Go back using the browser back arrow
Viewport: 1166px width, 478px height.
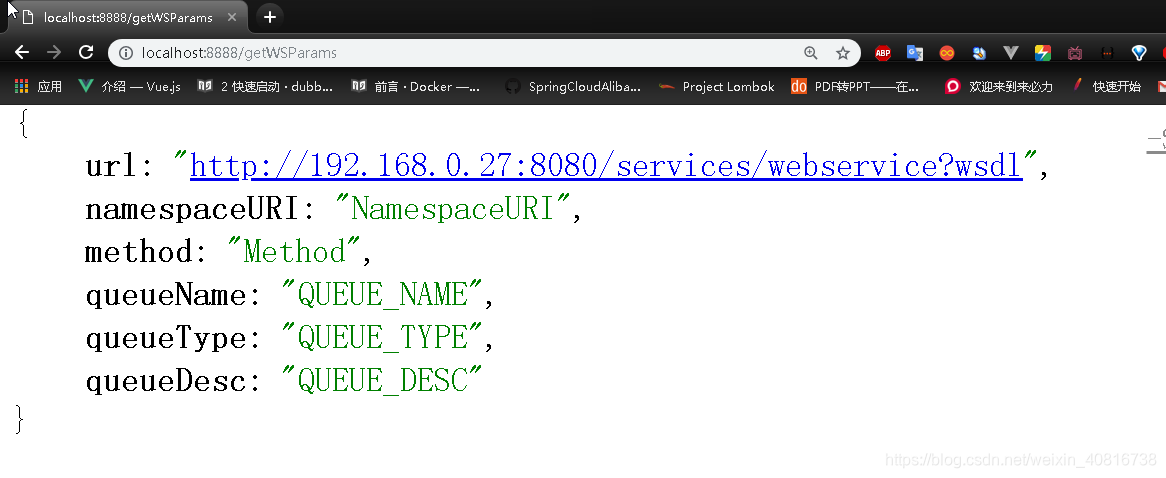22,52
